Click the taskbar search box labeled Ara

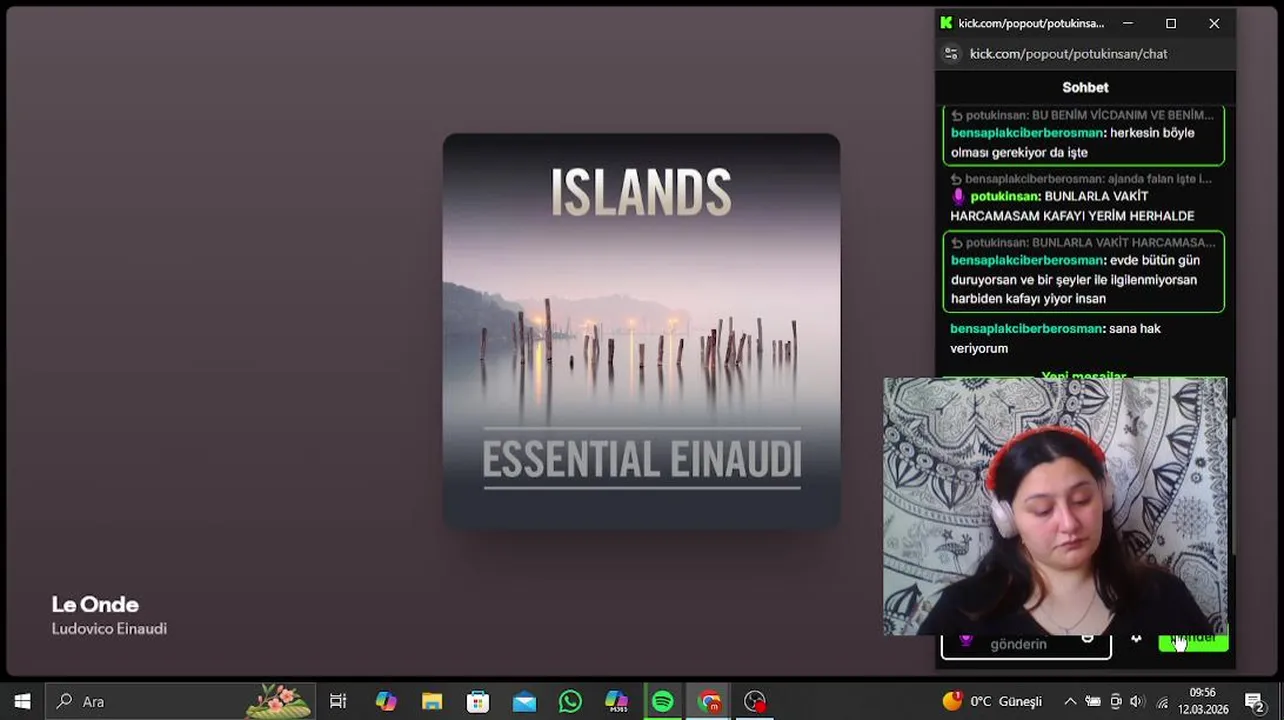(x=181, y=701)
